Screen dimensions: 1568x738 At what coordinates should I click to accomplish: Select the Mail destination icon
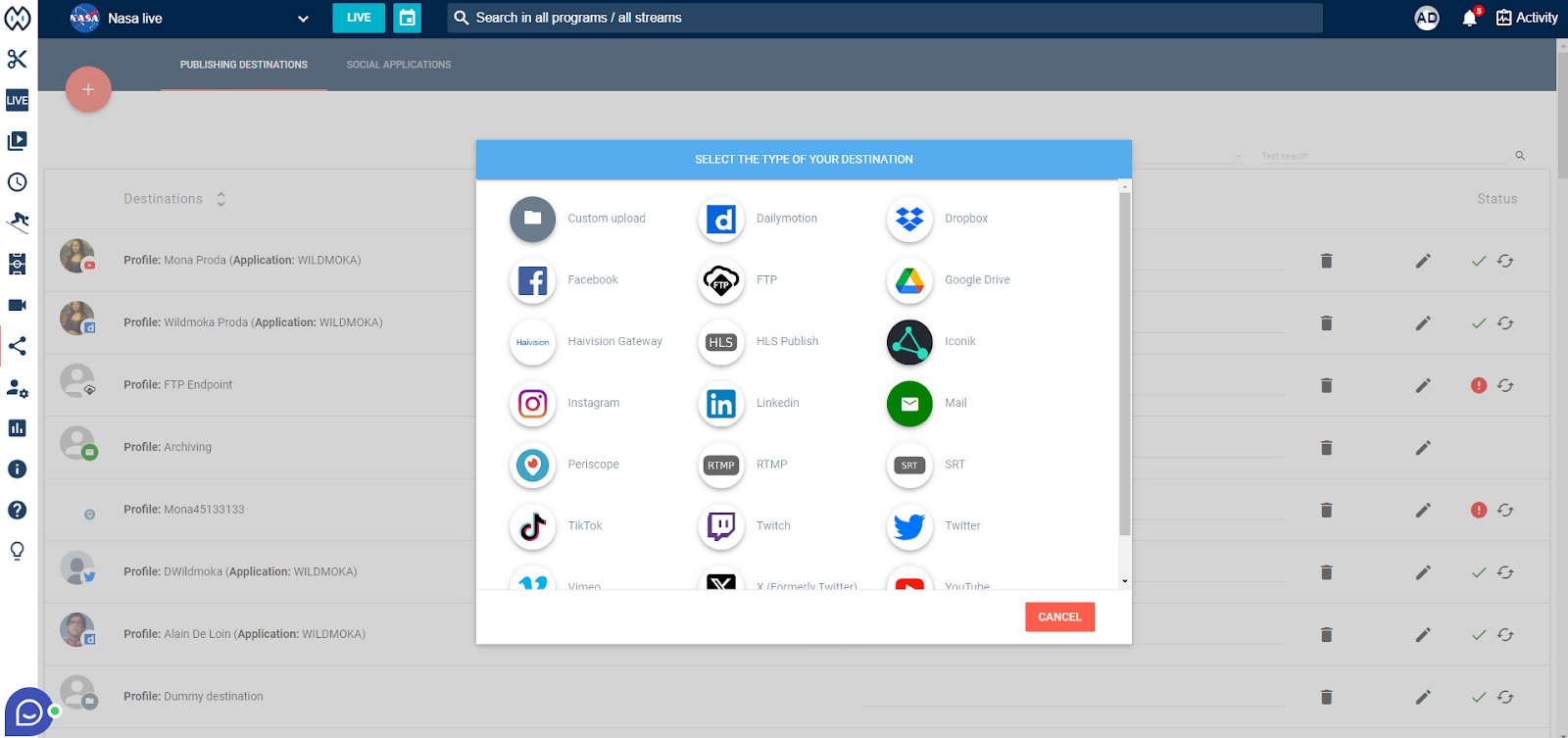(x=909, y=404)
